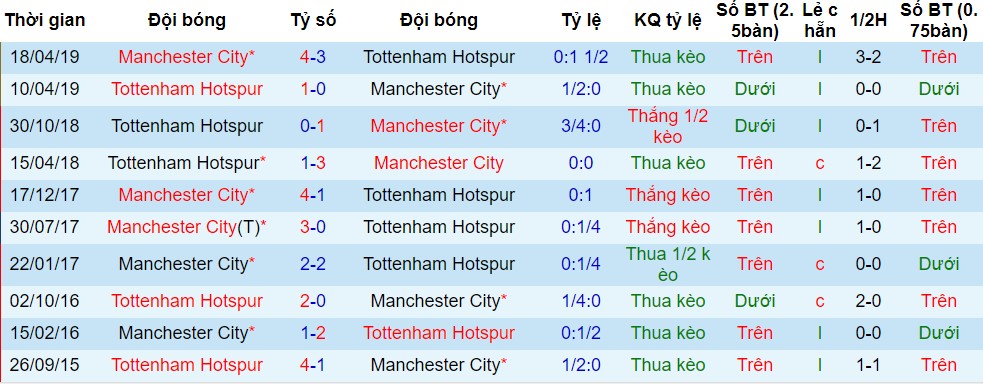The height and width of the screenshot is (384, 983).
Task: Click the '1/2H' column header
Action: pyautogui.click(x=868, y=20)
